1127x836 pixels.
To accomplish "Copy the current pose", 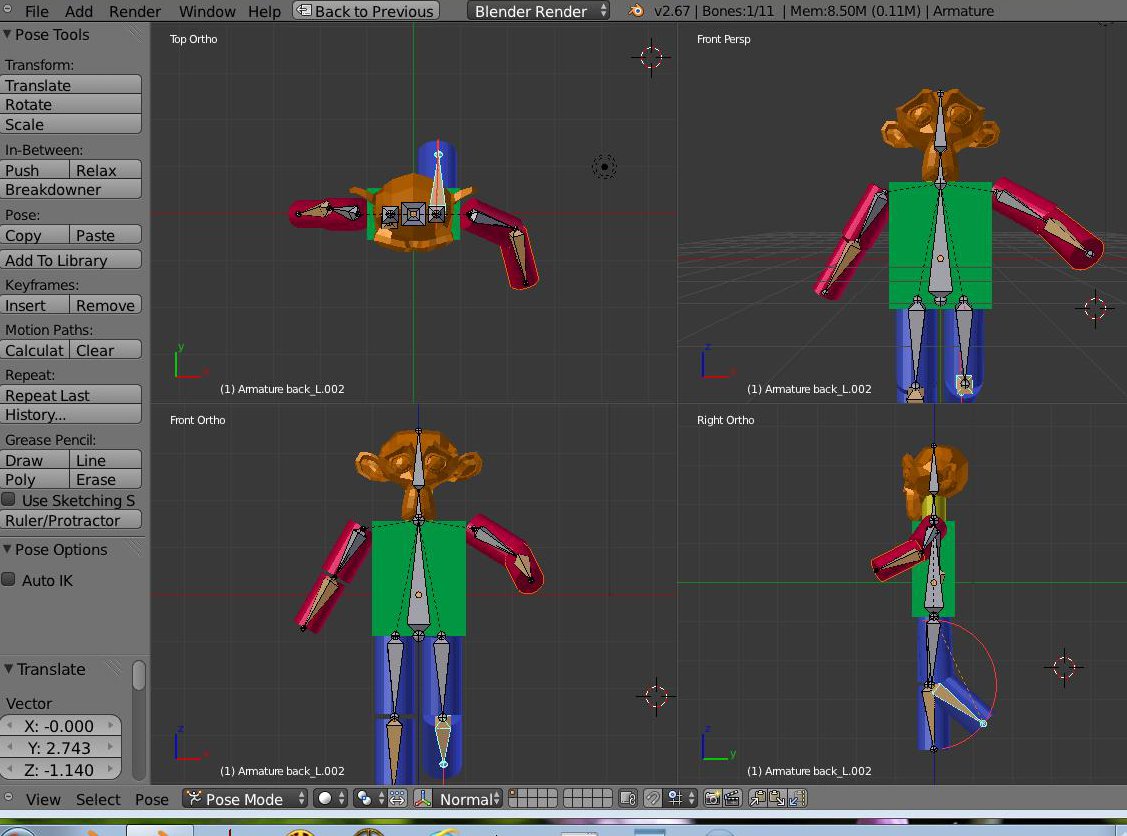I will pos(35,235).
